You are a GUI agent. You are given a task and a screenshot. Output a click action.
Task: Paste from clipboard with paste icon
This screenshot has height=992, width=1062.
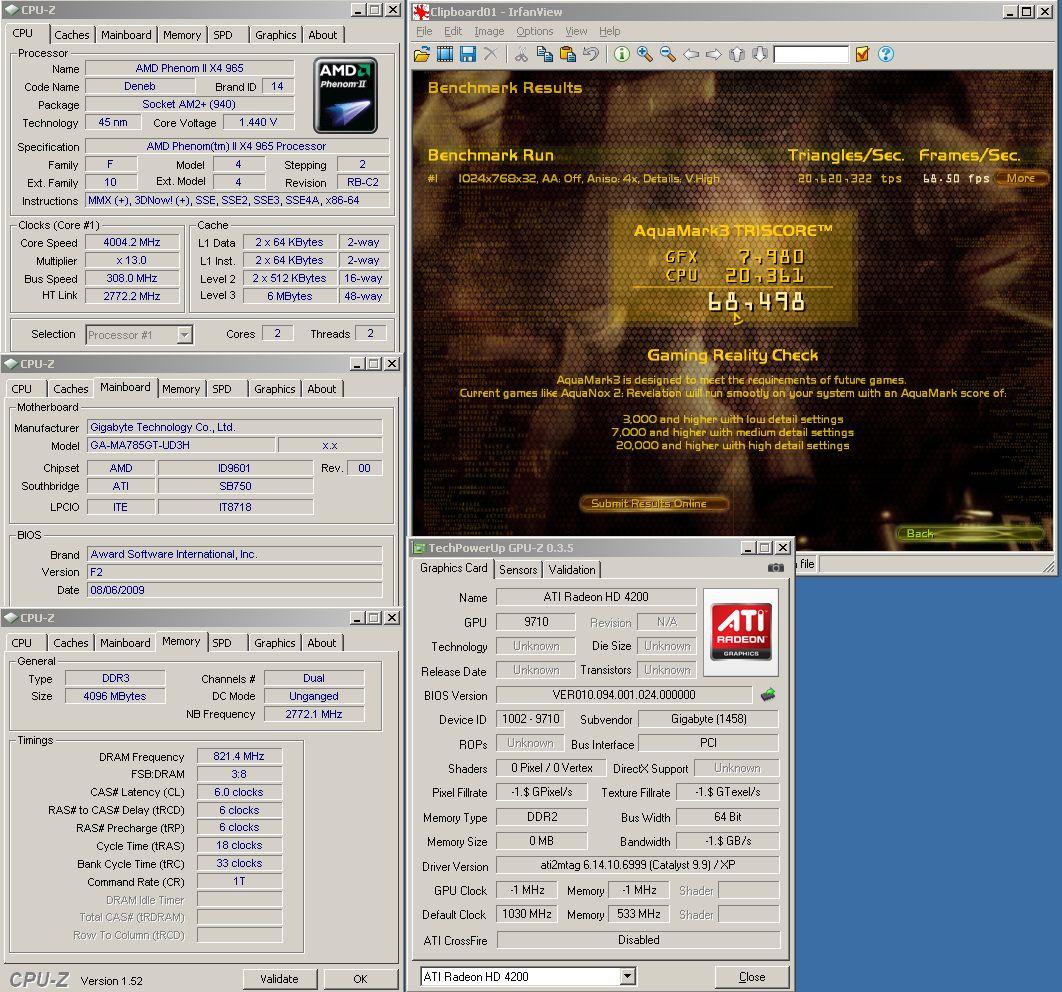(x=568, y=54)
